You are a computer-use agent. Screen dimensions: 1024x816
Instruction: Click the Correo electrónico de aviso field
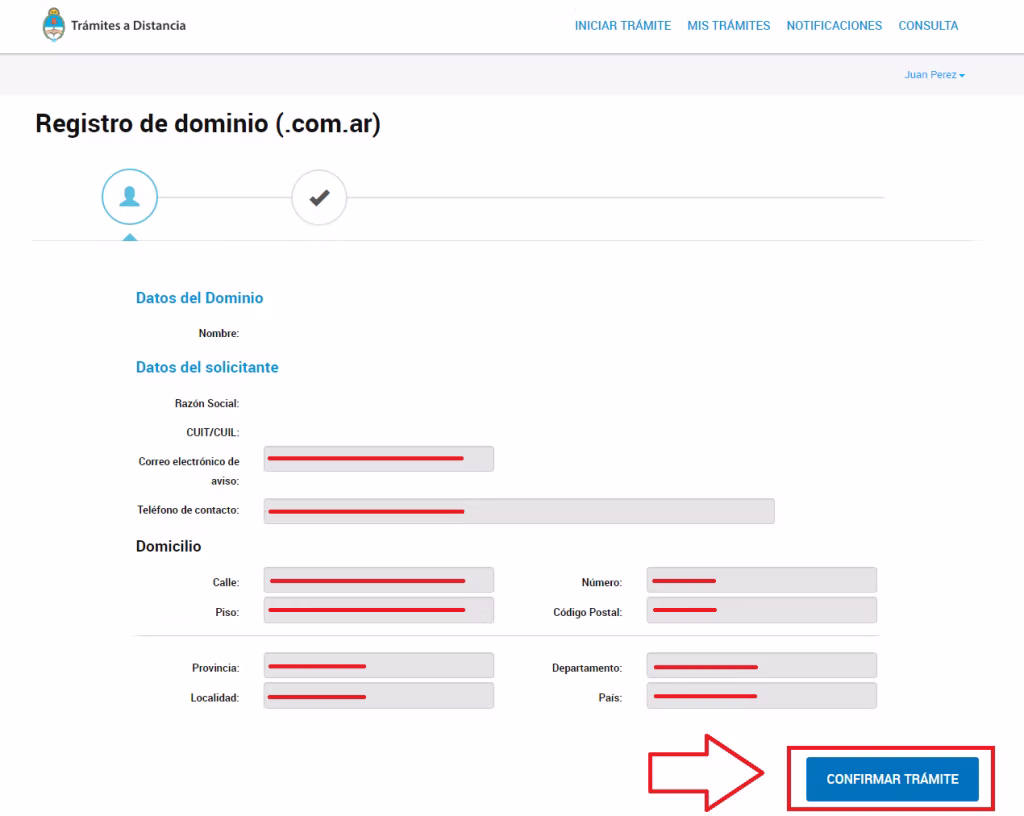point(379,459)
